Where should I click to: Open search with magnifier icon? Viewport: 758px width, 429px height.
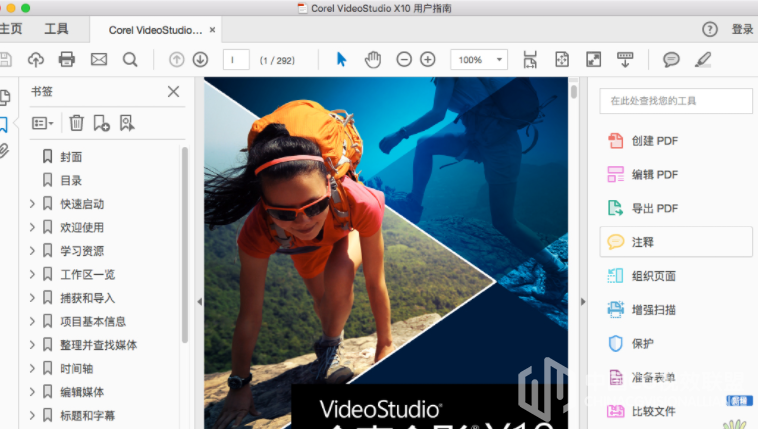click(130, 59)
